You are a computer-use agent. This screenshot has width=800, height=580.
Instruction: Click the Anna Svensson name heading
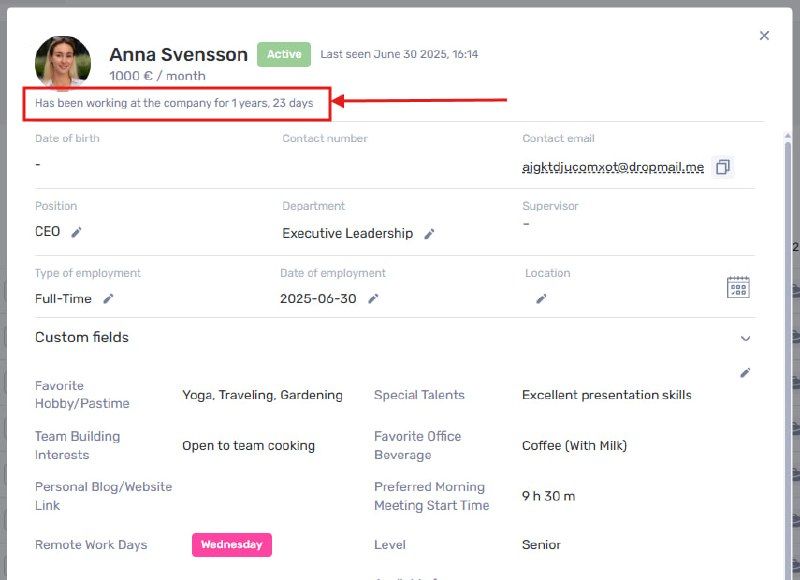pos(178,55)
